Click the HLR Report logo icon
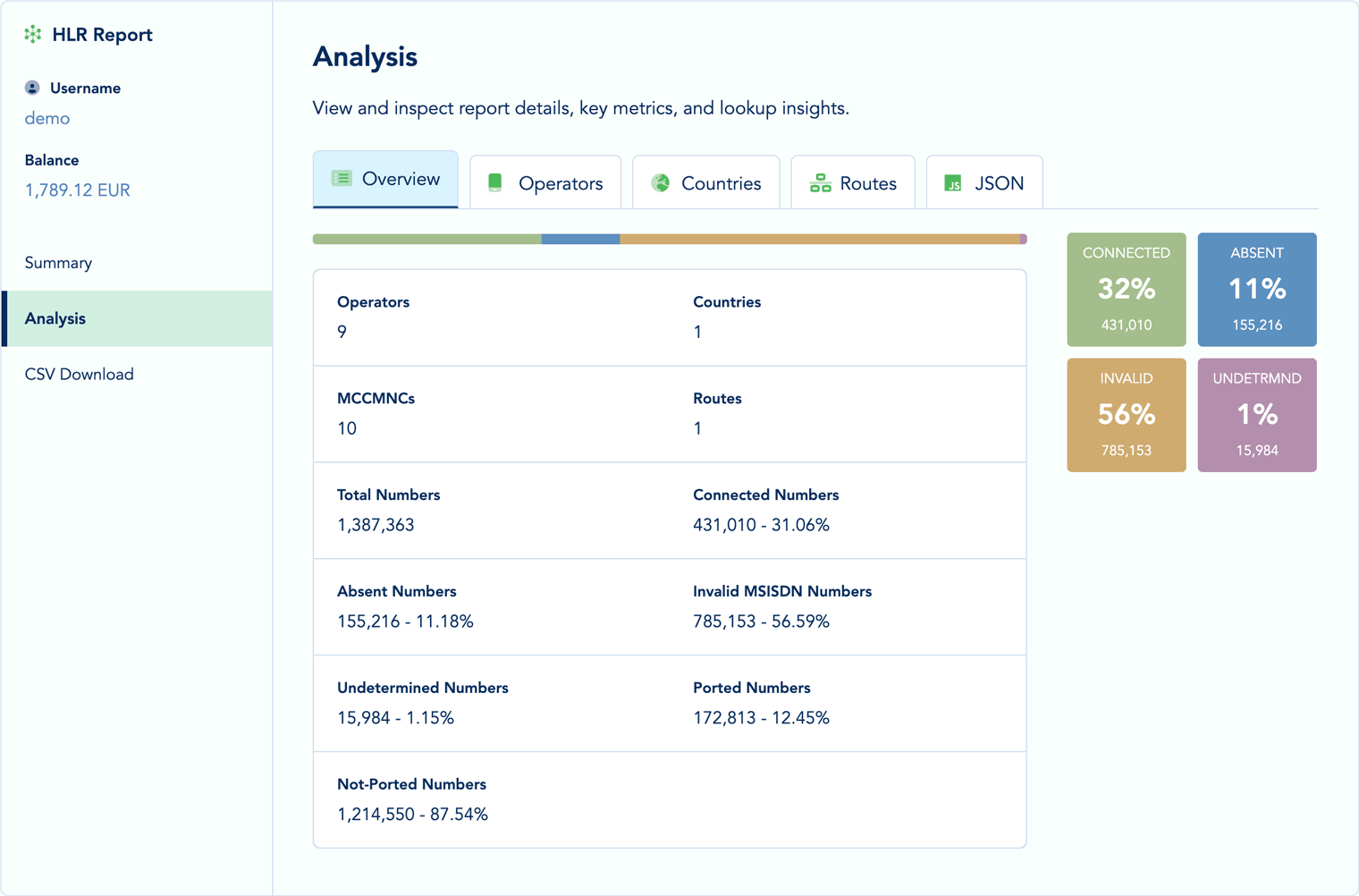Image resolution: width=1359 pixels, height=896 pixels. click(x=33, y=35)
